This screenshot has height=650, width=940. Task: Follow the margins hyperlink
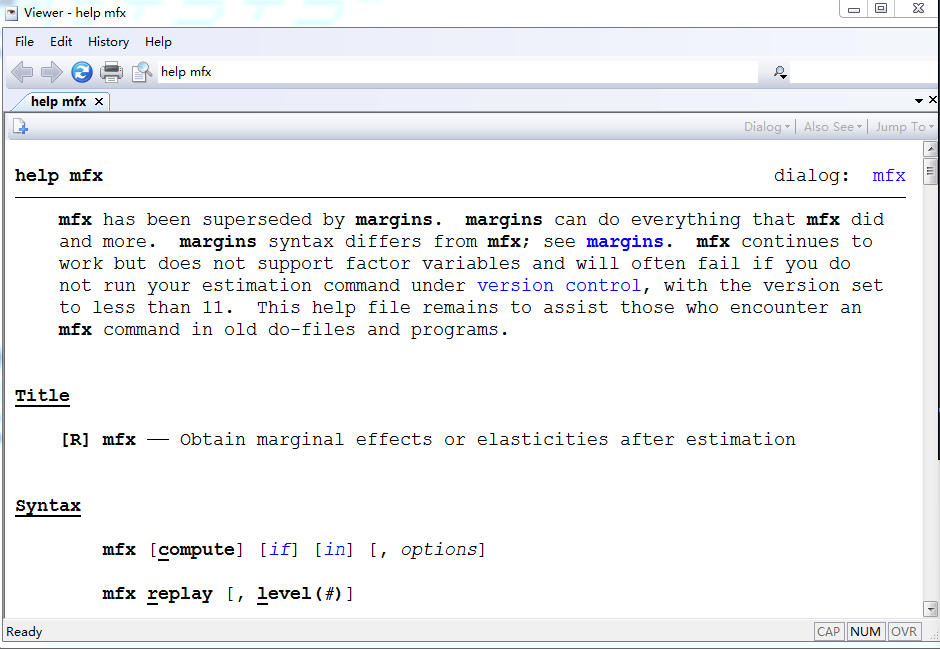click(x=625, y=242)
